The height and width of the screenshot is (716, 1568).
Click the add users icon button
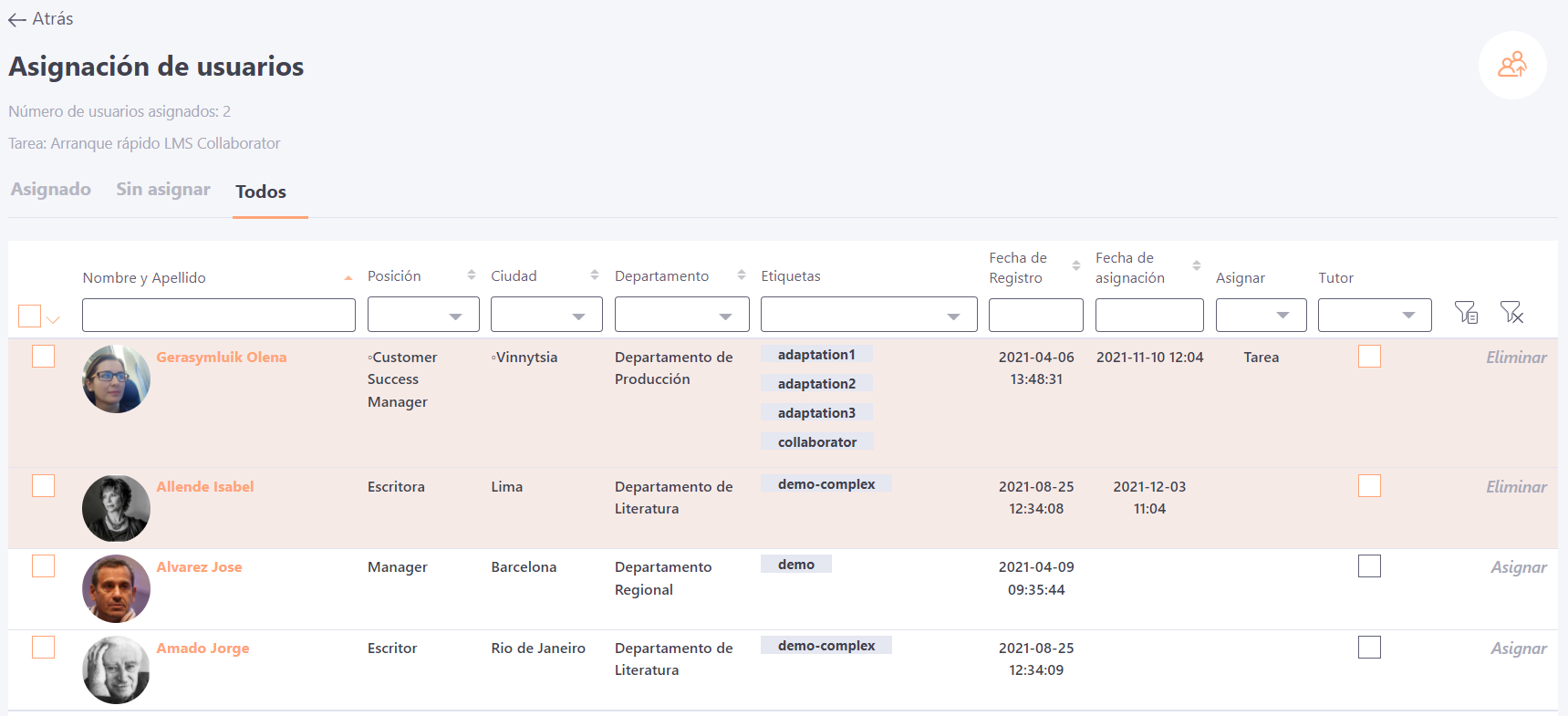(x=1511, y=65)
